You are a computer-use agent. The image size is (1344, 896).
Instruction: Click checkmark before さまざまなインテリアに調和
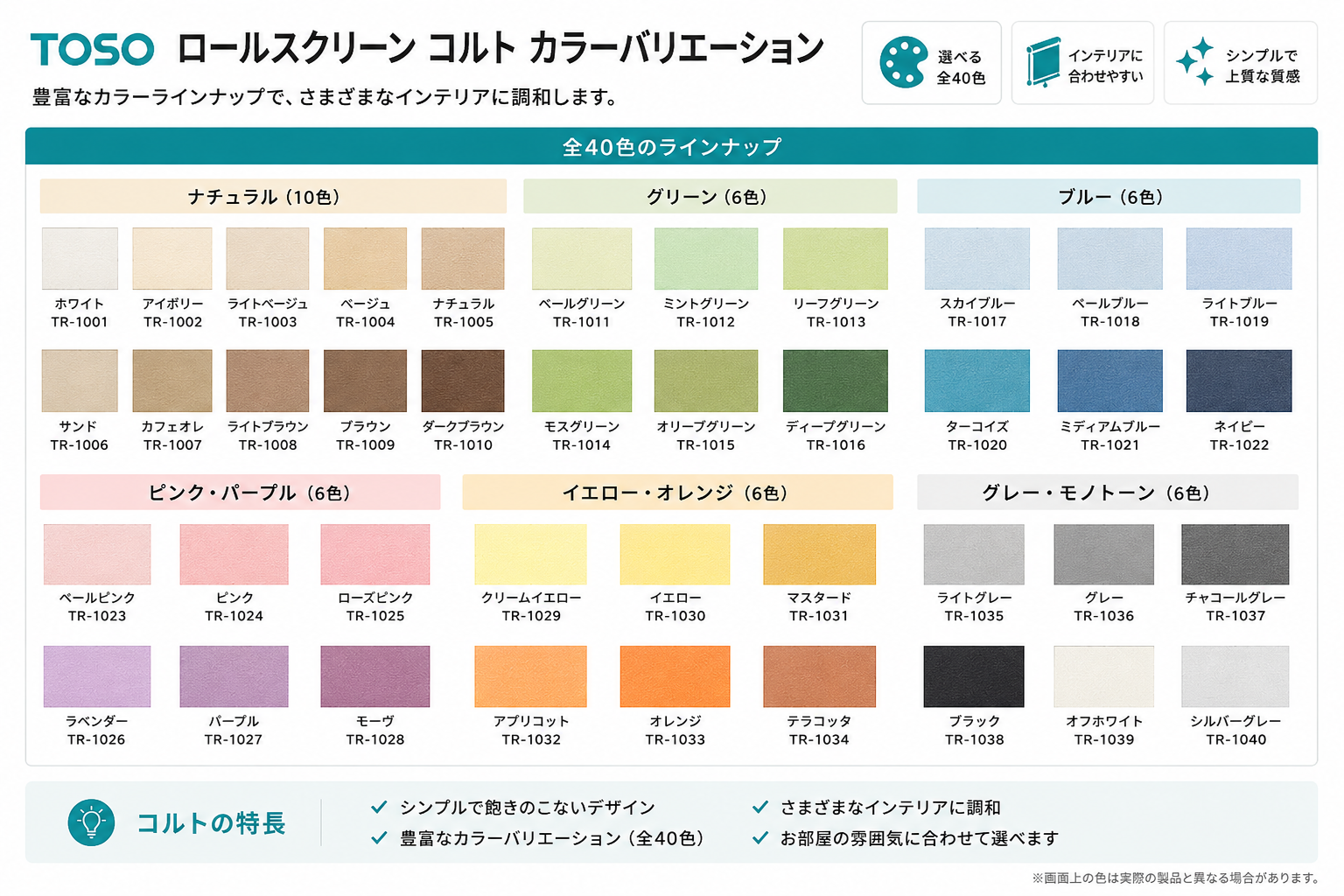point(760,807)
